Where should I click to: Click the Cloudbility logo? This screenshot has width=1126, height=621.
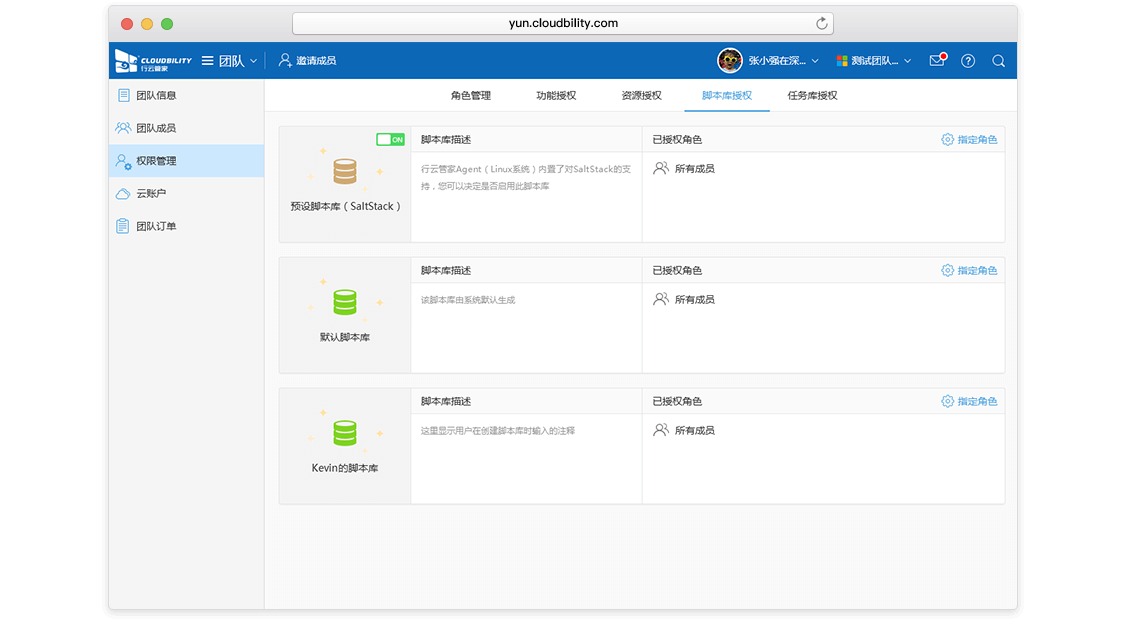[153, 61]
